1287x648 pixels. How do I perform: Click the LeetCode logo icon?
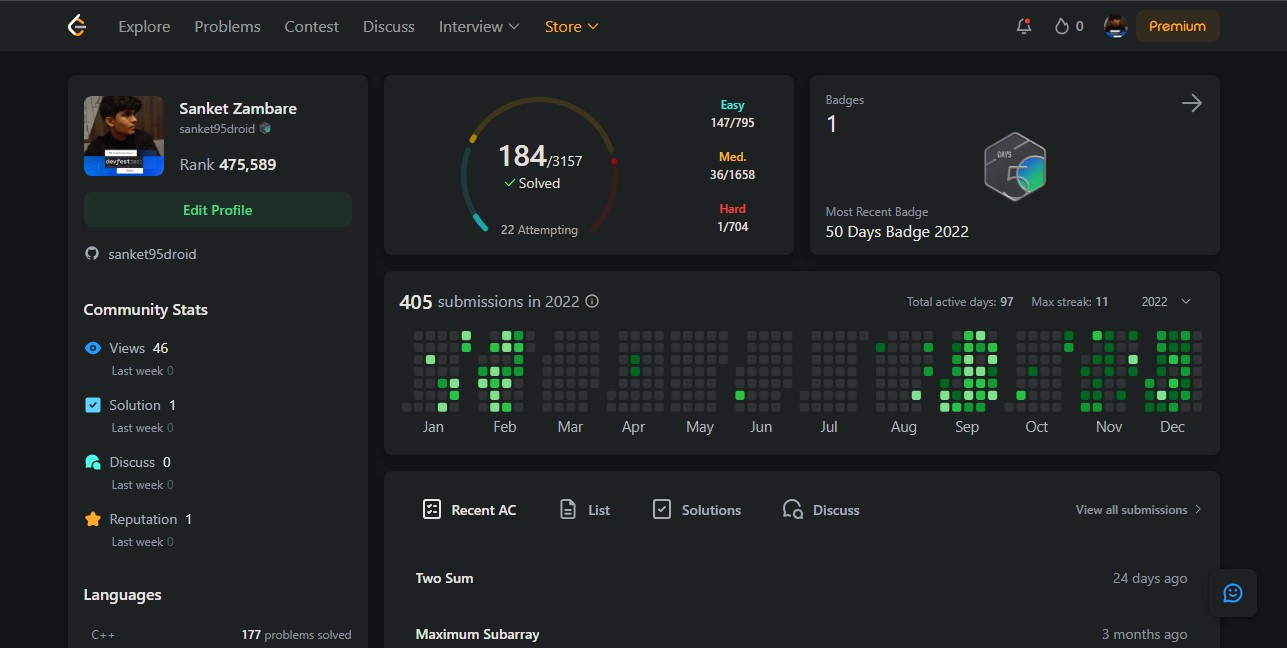pos(76,26)
